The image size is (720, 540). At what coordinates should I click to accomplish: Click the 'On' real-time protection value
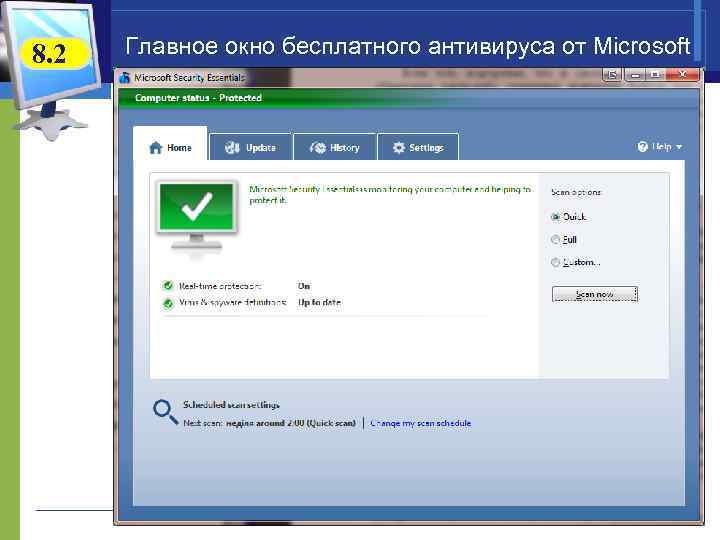point(304,286)
